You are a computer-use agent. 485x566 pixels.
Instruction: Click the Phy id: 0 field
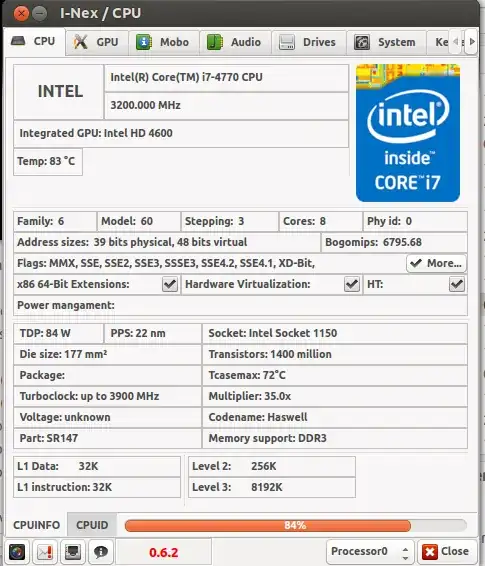(x=415, y=221)
